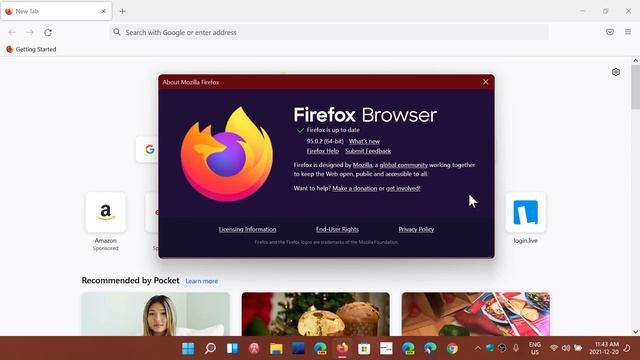
Task: Open the Pocket story with bread photo
Action: tap(316, 314)
